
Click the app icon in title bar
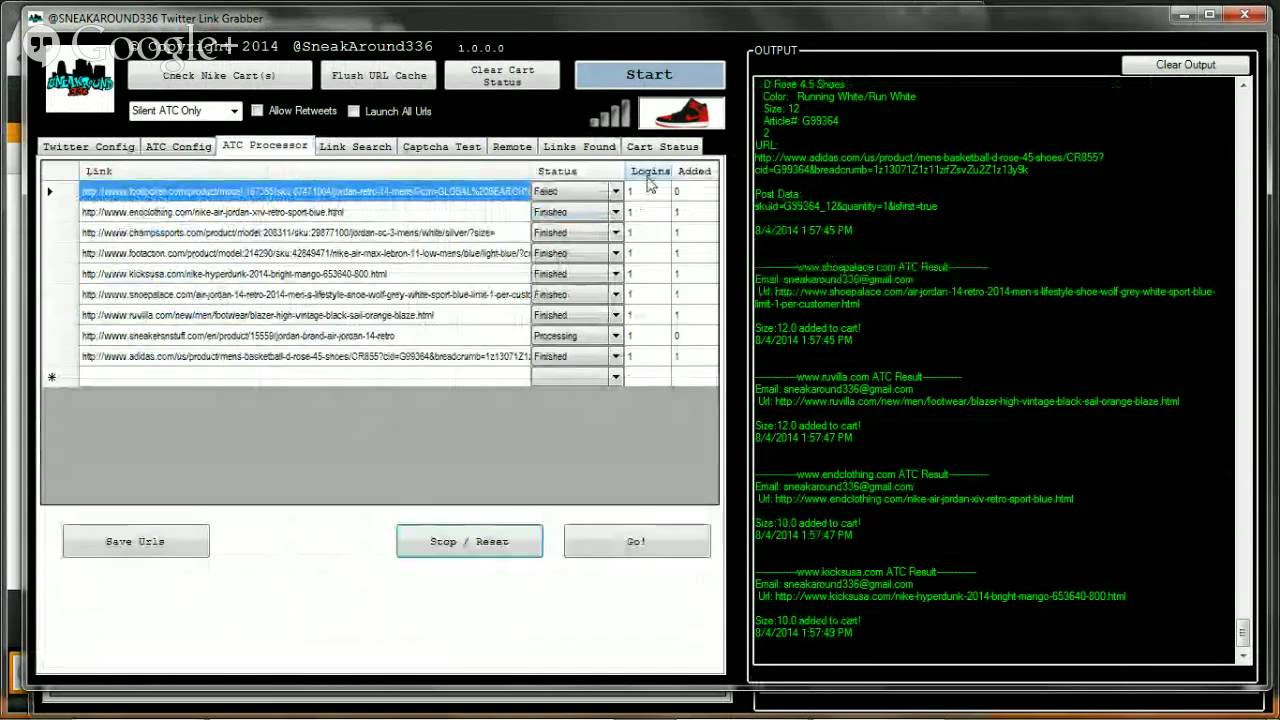[35, 18]
